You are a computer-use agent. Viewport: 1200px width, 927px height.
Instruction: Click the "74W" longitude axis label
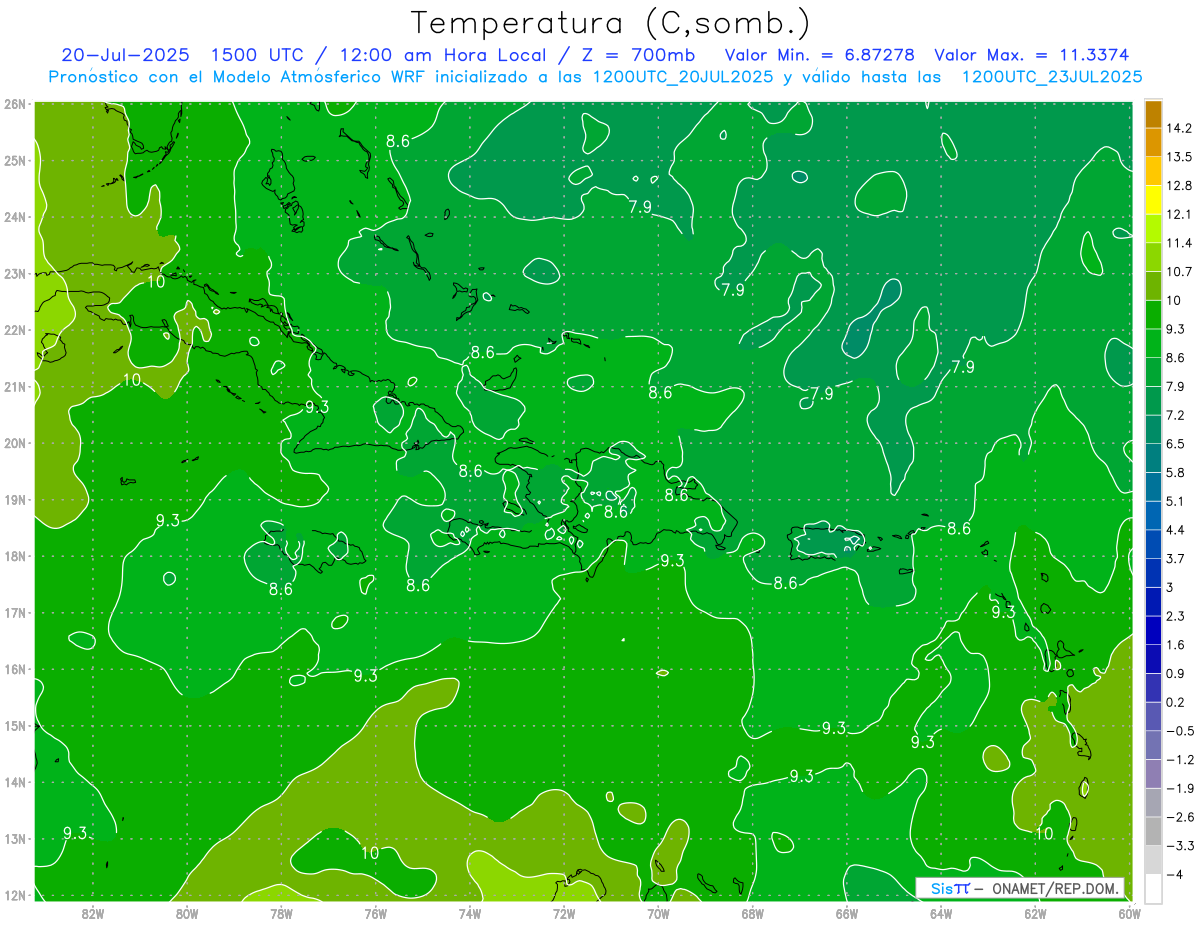[469, 913]
